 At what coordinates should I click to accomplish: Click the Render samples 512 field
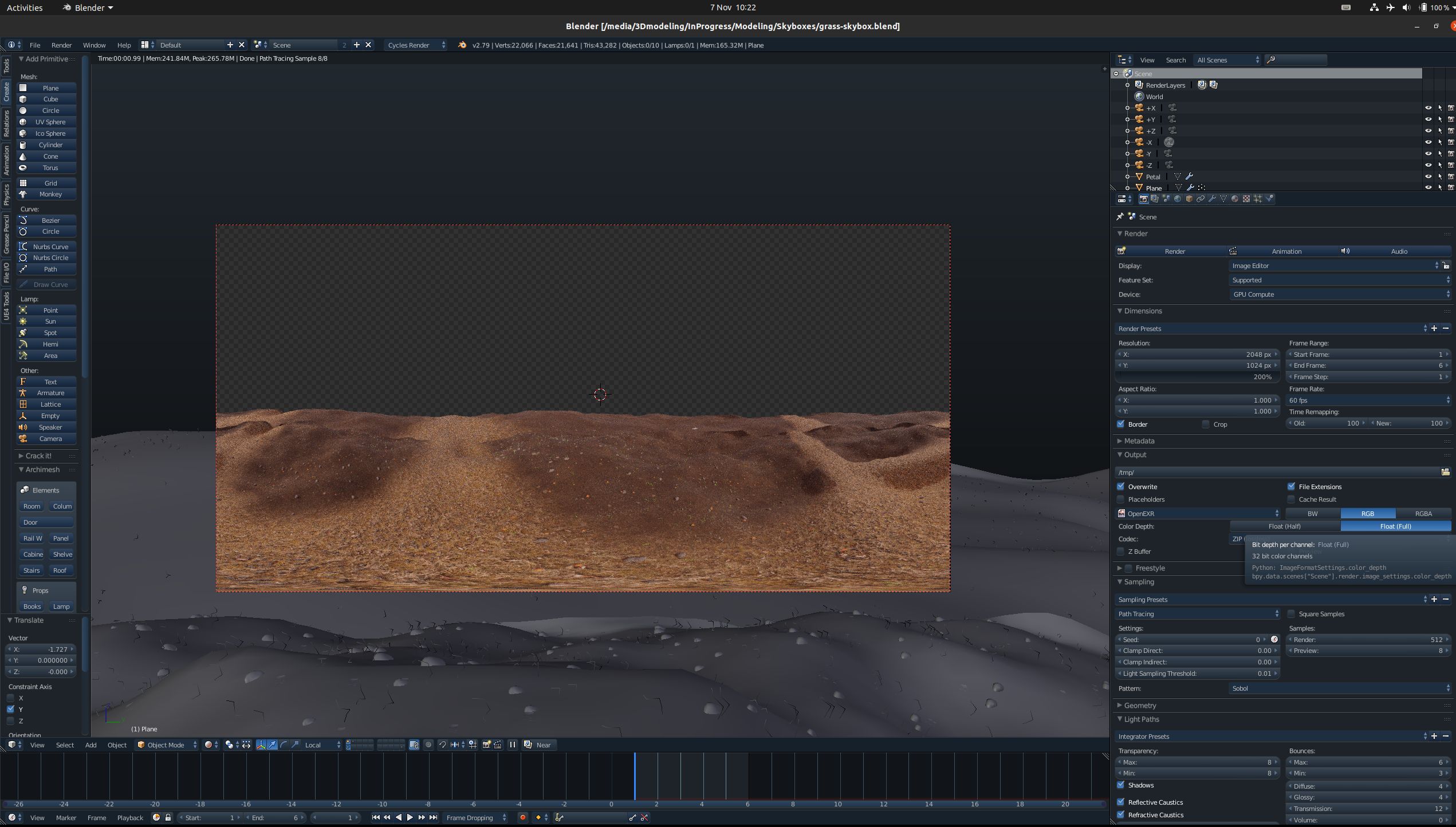click(1368, 639)
